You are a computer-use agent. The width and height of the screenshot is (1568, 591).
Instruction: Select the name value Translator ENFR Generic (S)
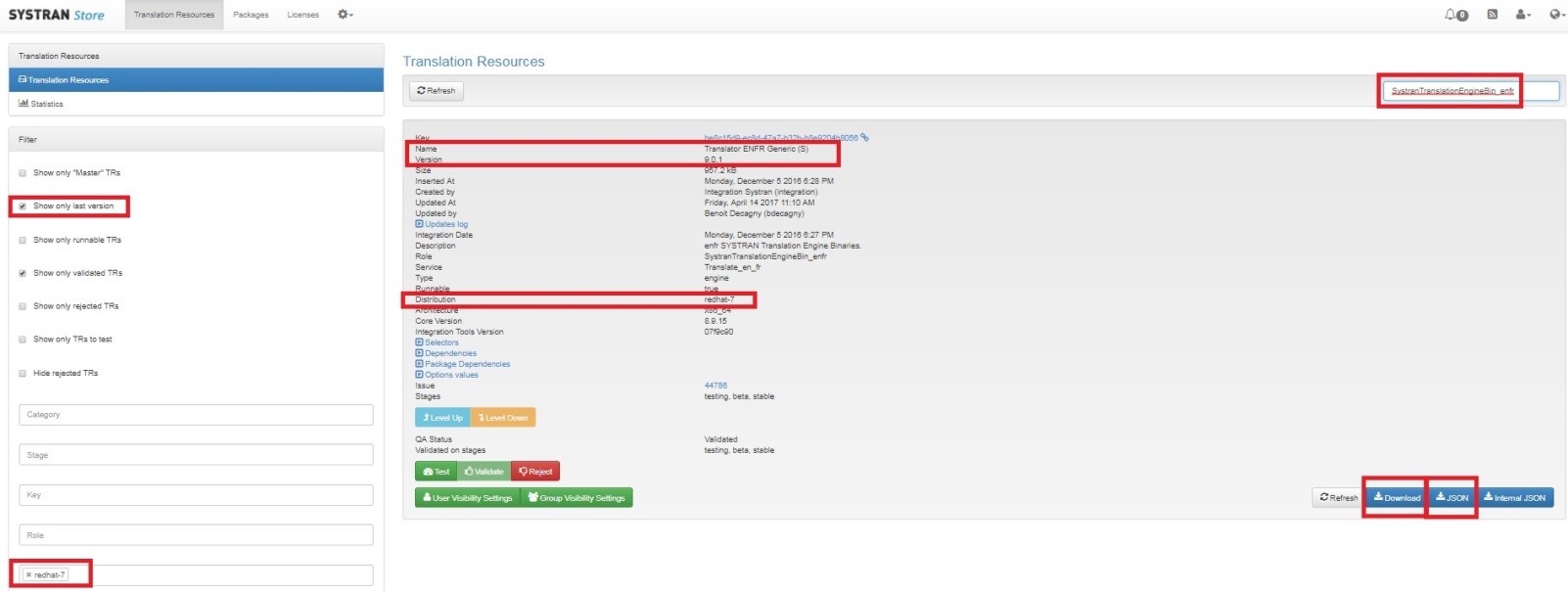pos(757,149)
